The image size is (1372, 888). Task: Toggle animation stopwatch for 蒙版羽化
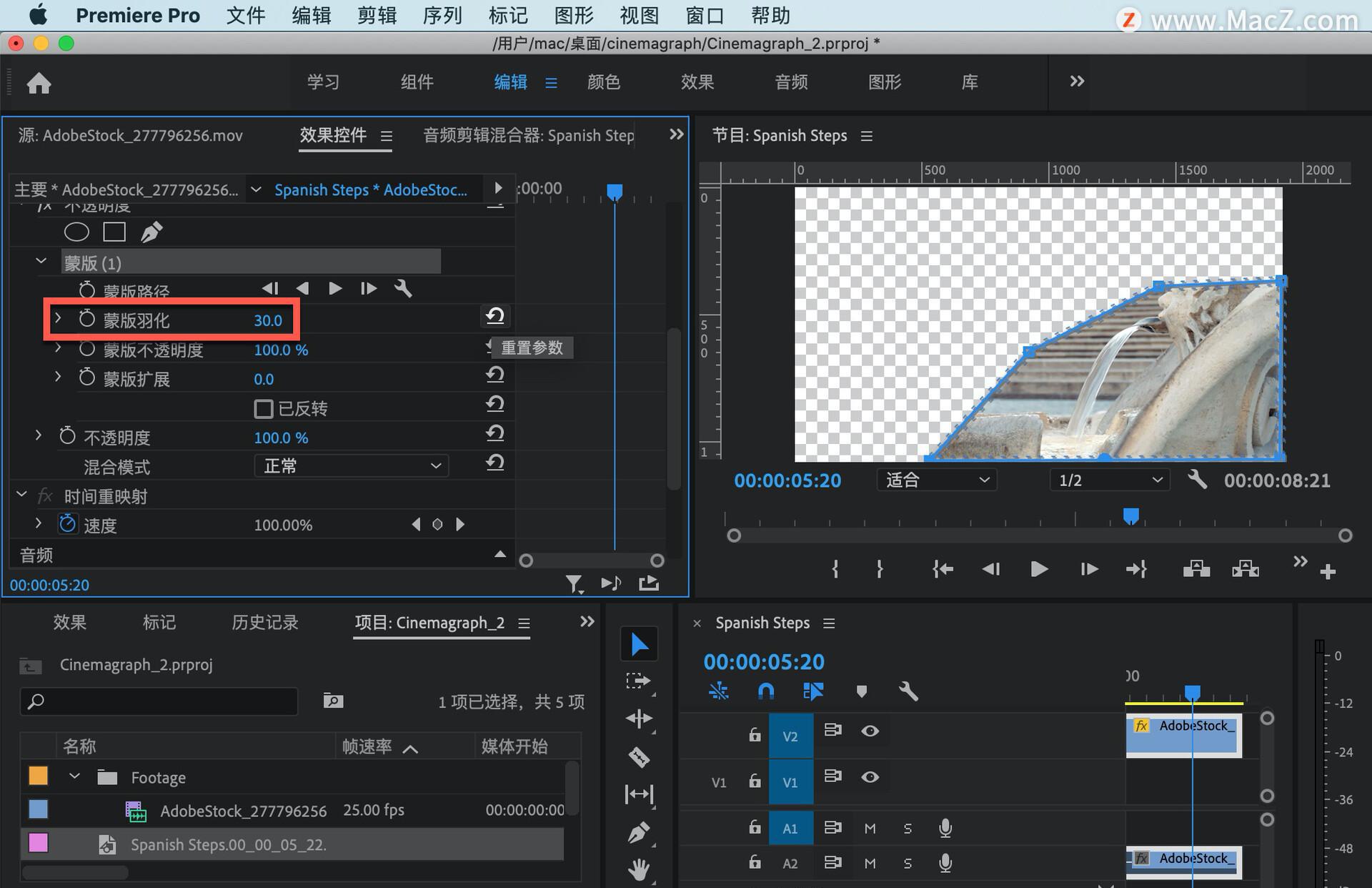pos(86,319)
